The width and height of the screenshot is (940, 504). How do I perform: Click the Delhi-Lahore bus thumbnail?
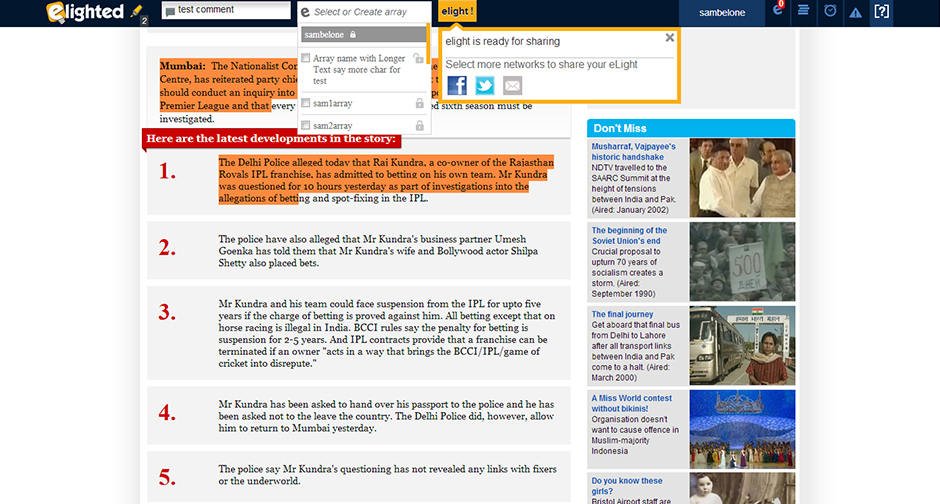pos(742,345)
